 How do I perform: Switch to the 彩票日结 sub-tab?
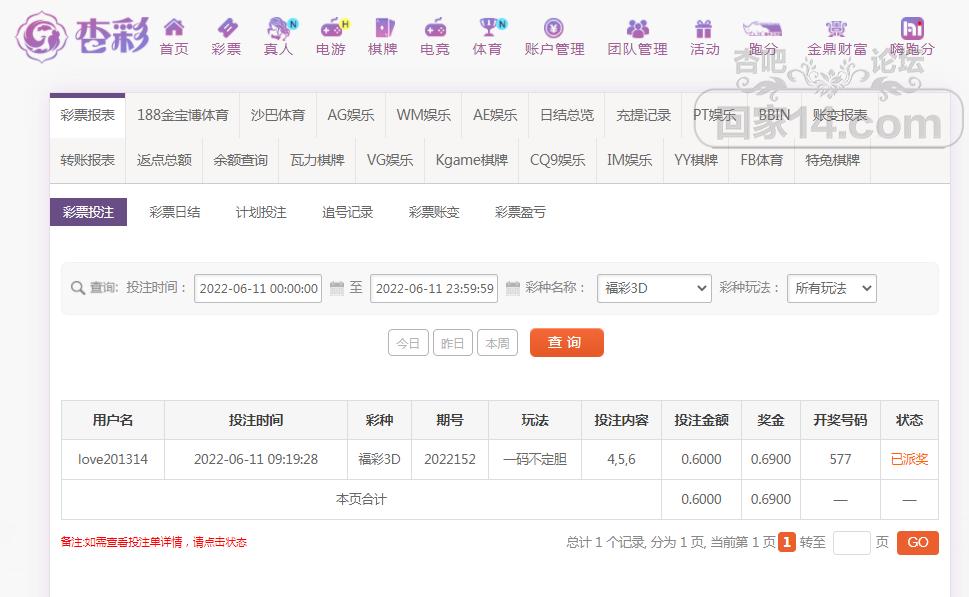click(x=175, y=212)
